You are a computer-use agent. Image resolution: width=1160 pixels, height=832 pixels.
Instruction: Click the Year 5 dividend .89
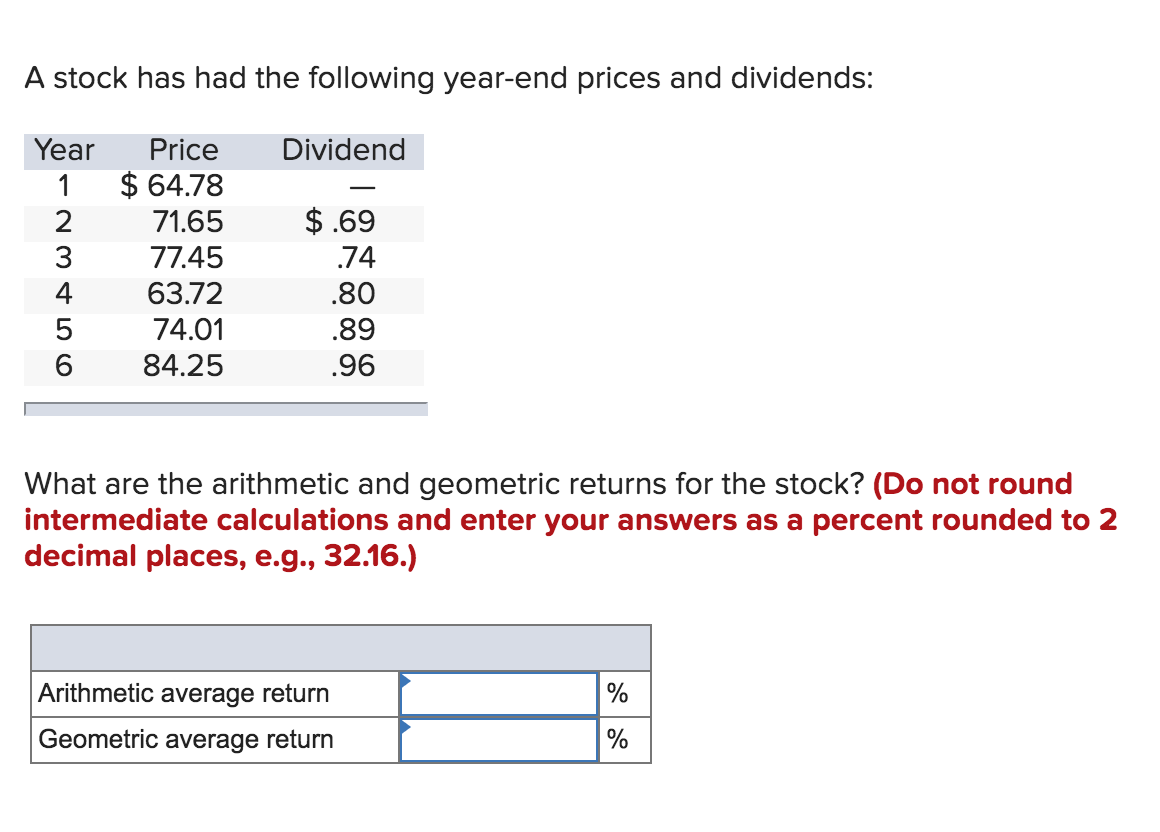tap(354, 330)
